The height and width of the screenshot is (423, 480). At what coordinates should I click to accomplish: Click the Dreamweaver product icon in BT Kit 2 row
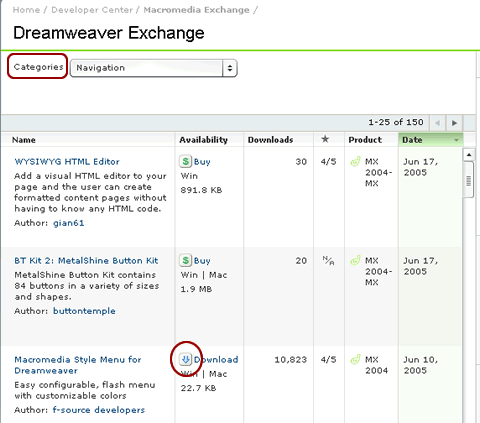click(356, 260)
